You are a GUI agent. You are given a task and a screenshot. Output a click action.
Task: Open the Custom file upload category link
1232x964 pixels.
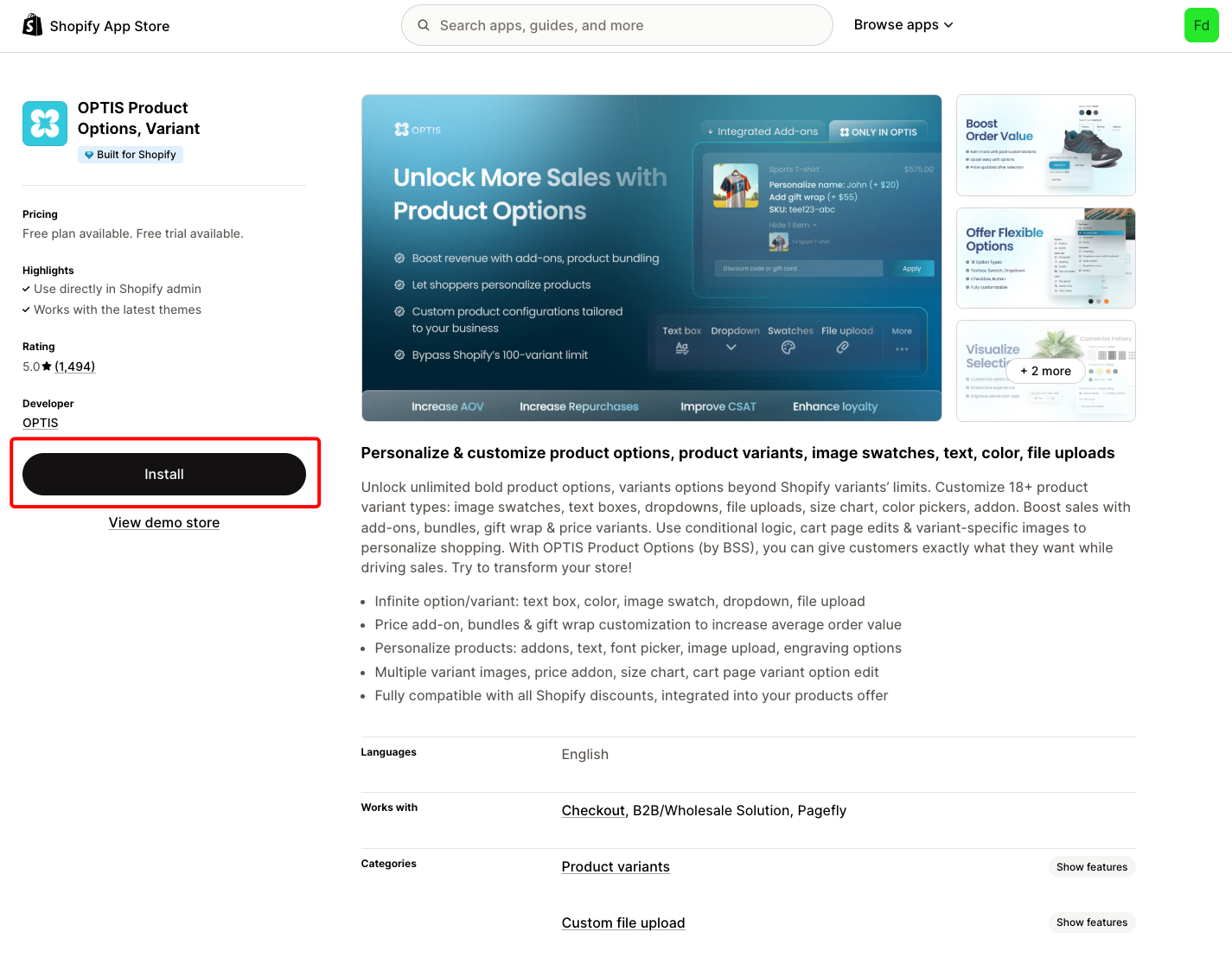pyautogui.click(x=623, y=923)
